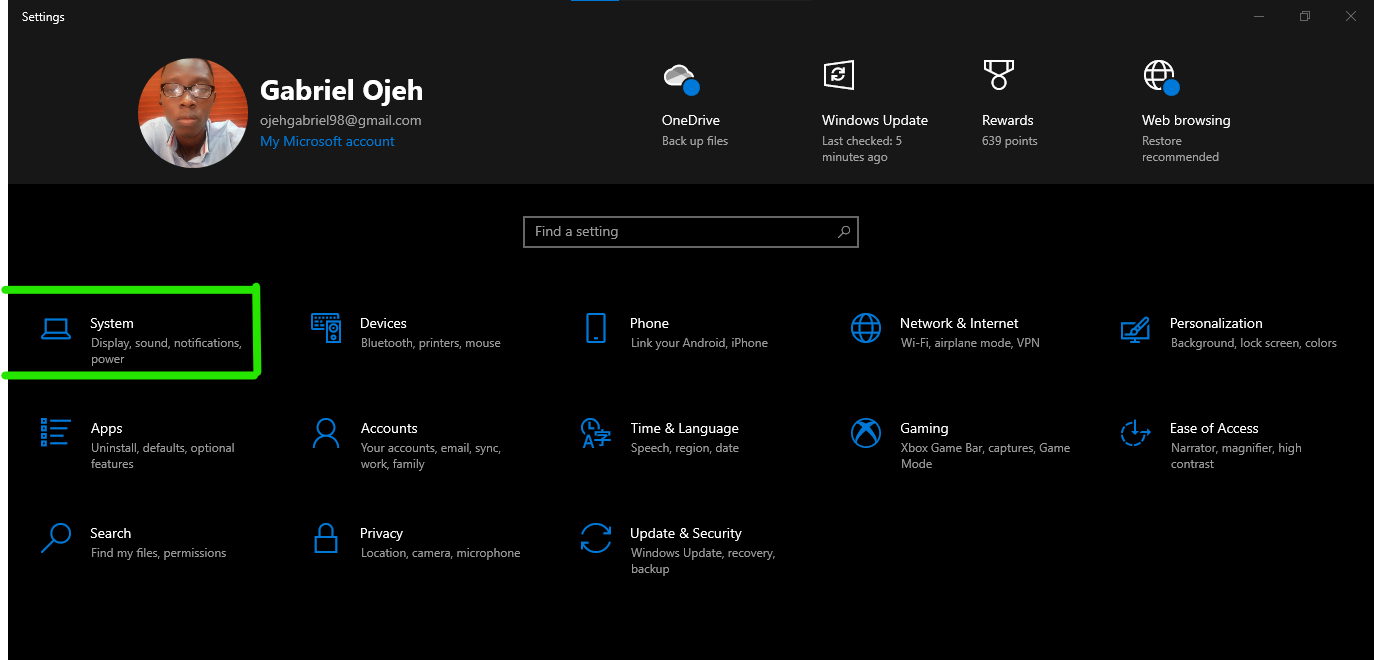Open the OneDrive cloud status tile
Viewport: 1374px width, 660px height.
coord(680,77)
